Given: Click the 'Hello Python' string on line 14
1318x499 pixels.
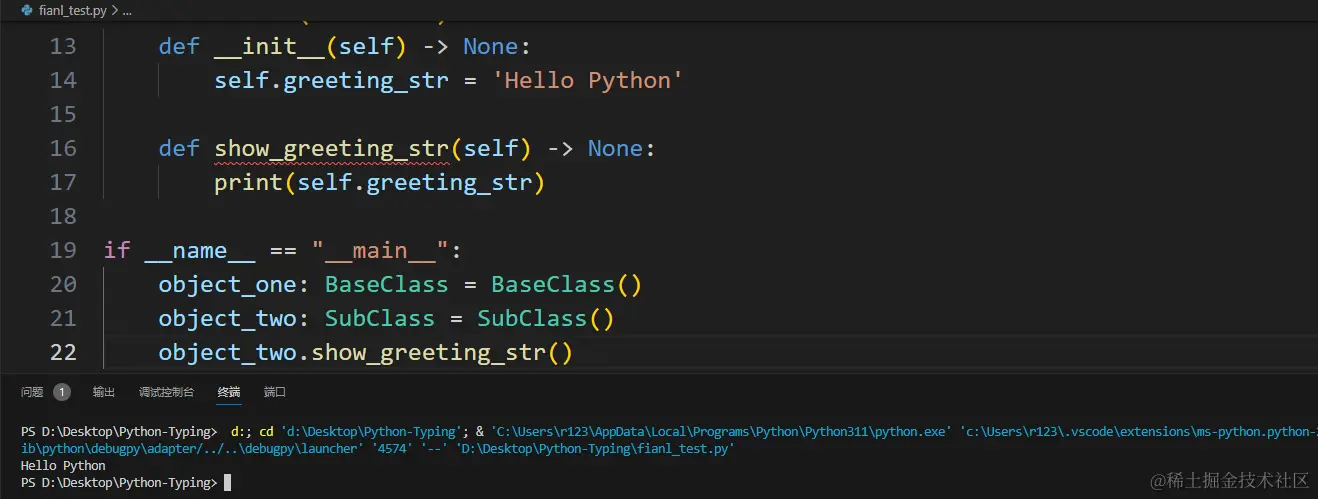Looking at the screenshot, I should pyautogui.click(x=587, y=80).
